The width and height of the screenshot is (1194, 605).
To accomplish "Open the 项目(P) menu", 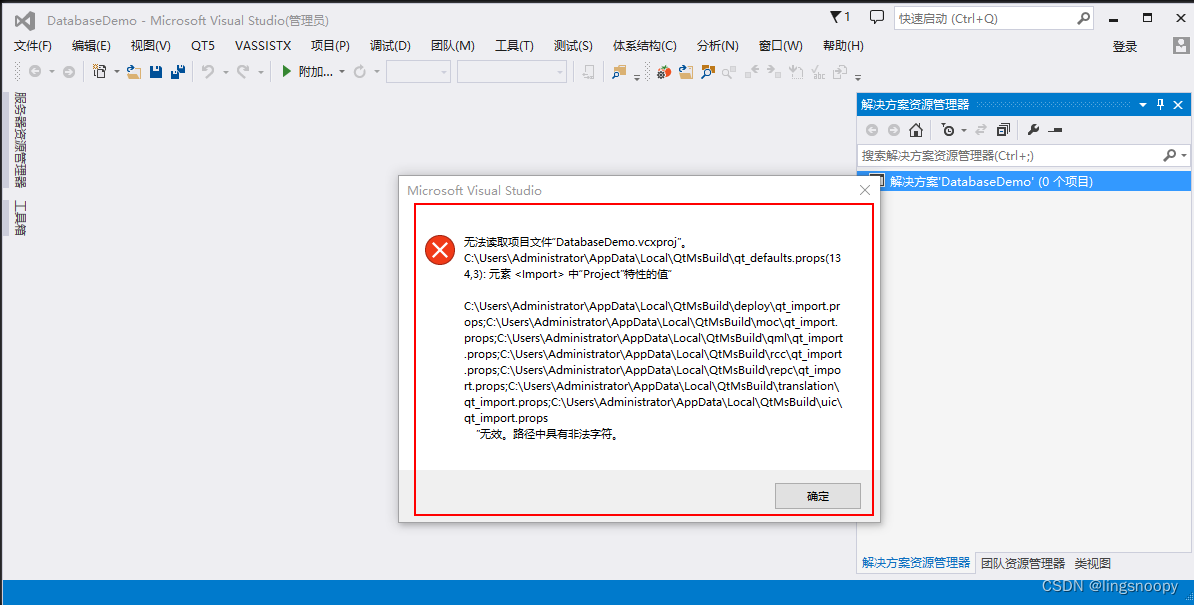I will tap(330, 46).
